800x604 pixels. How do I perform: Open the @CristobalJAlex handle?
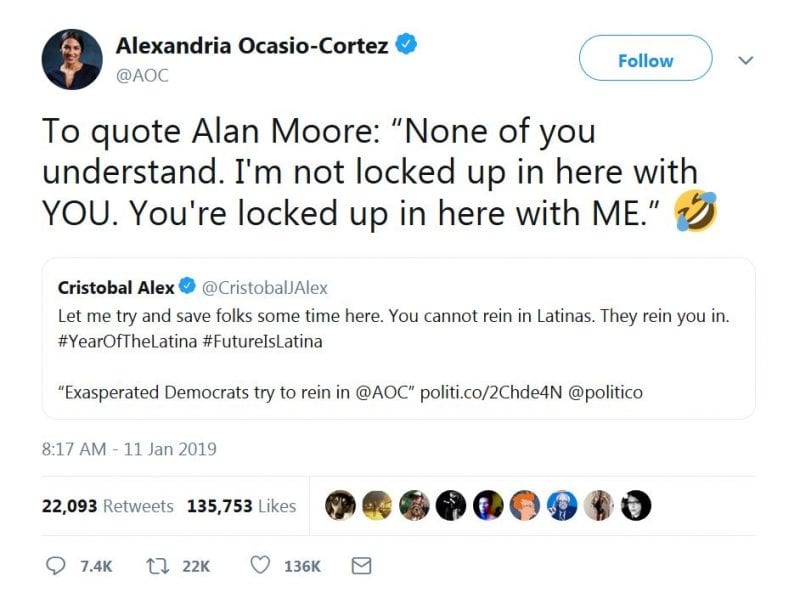[x=265, y=288]
